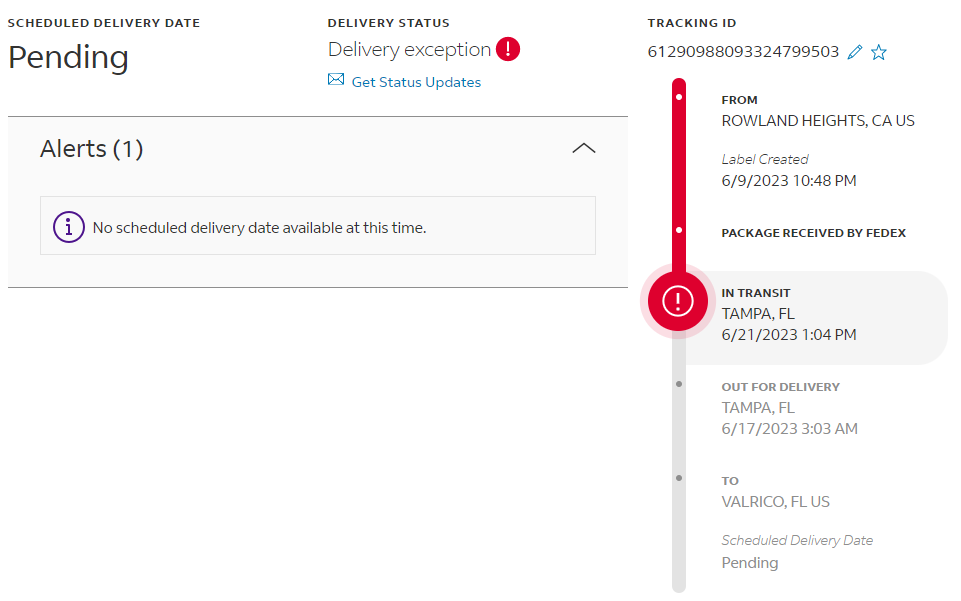The width and height of the screenshot is (961, 601).
Task: Click the tracking ID number
Action: tap(743, 52)
